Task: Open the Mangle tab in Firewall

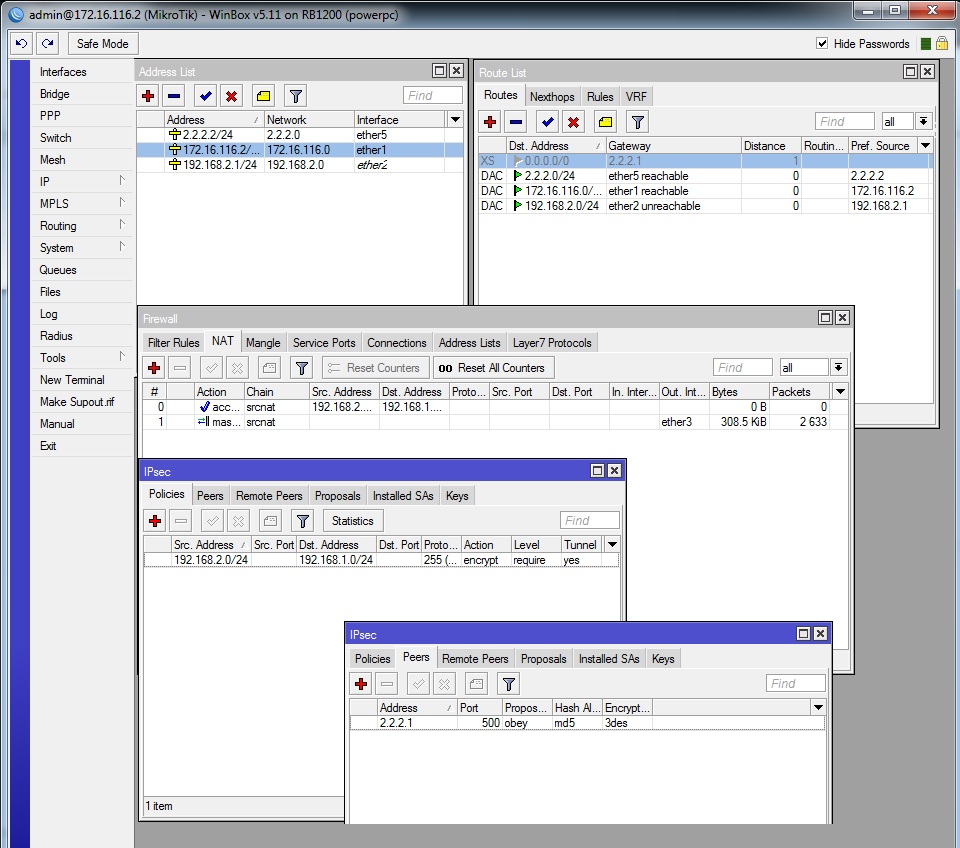Action: coord(263,343)
